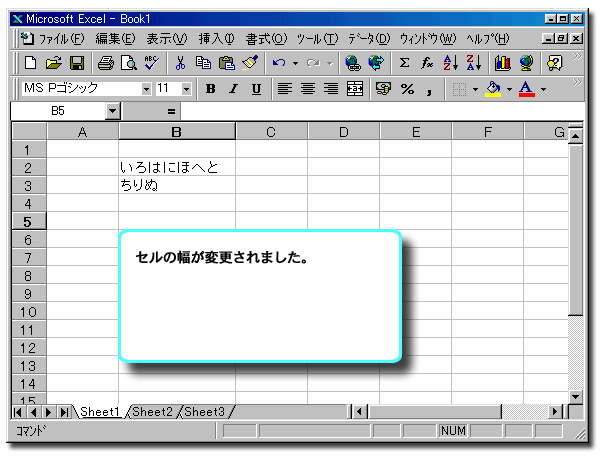The width and height of the screenshot is (600, 456).
Task: Toggle Italic formatting
Action: tap(233, 89)
